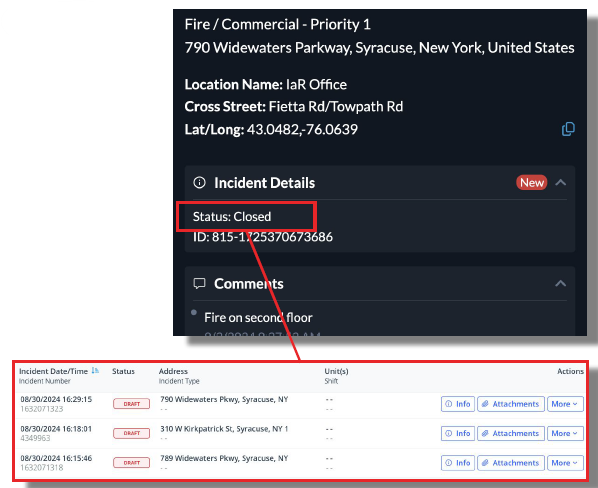The image size is (598, 488).
Task: Open Attachments for 790 Widewaters Pkwy incident
Action: pyautogui.click(x=511, y=404)
